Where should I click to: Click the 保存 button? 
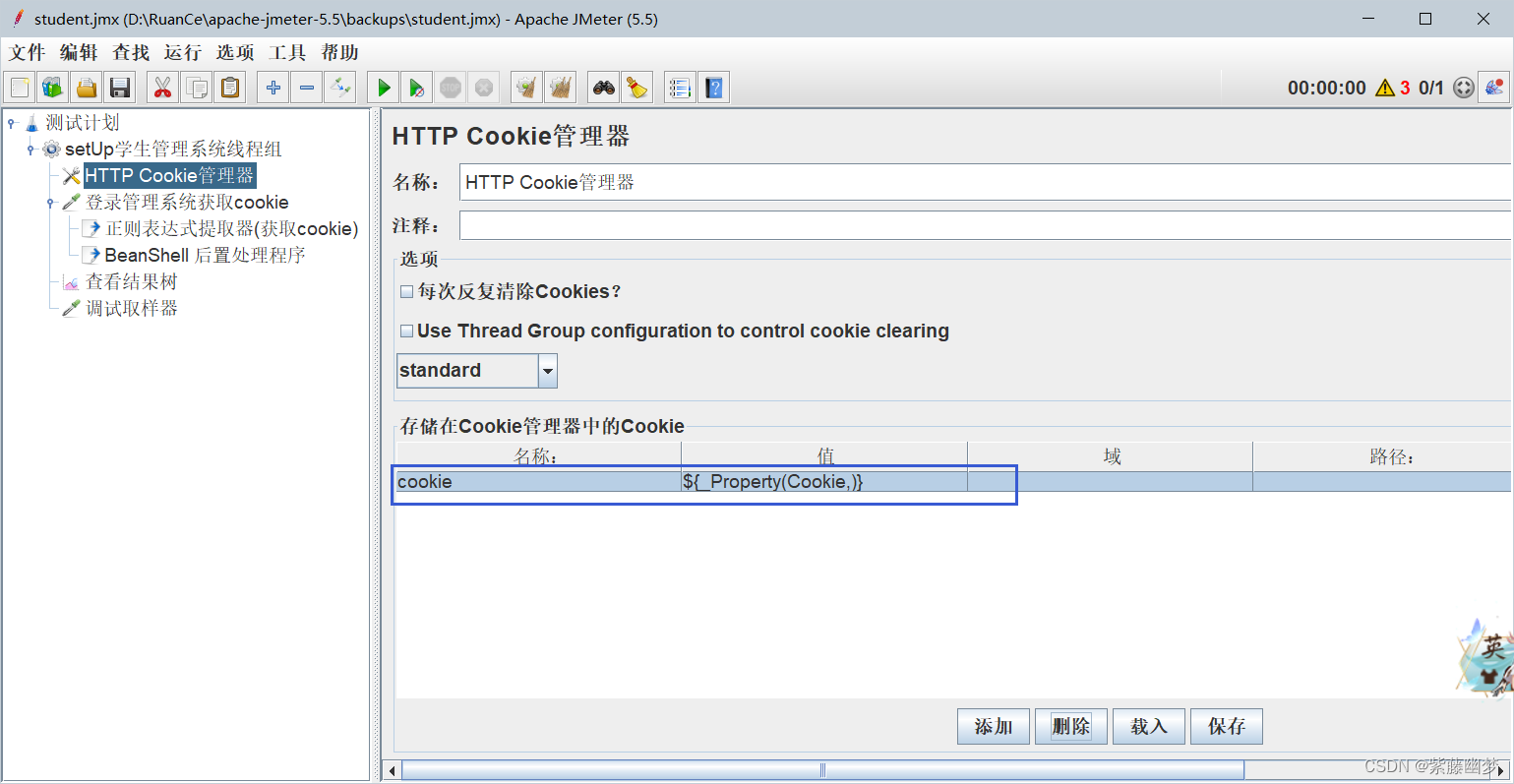pos(1227,727)
